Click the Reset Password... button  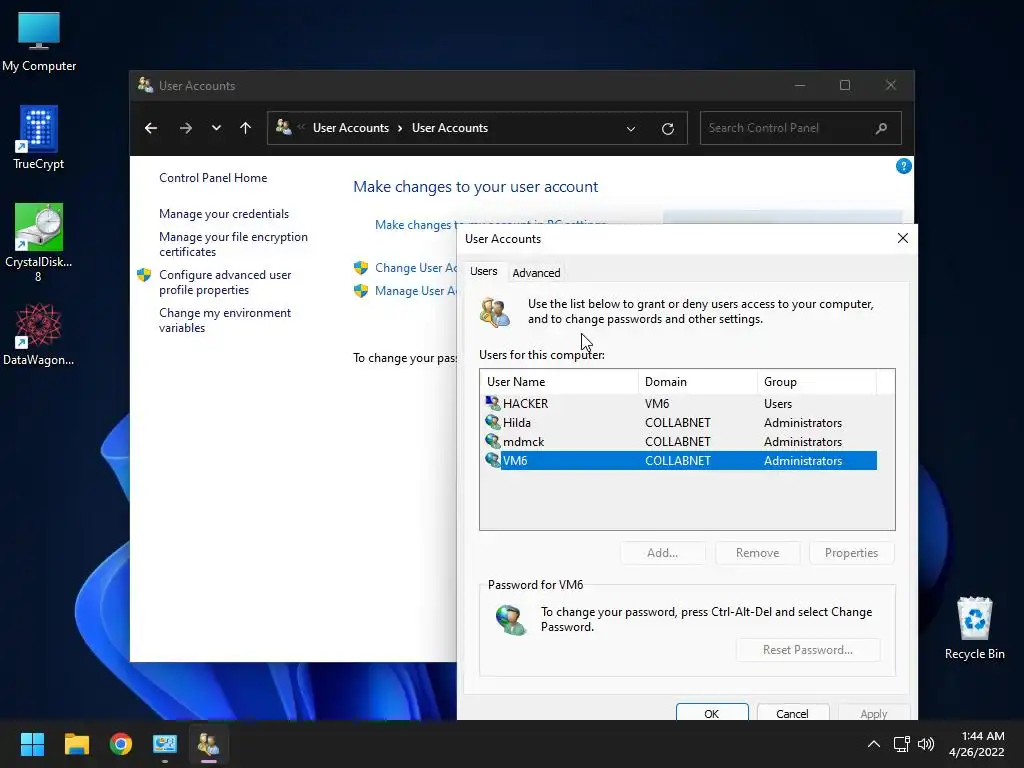[x=808, y=650]
